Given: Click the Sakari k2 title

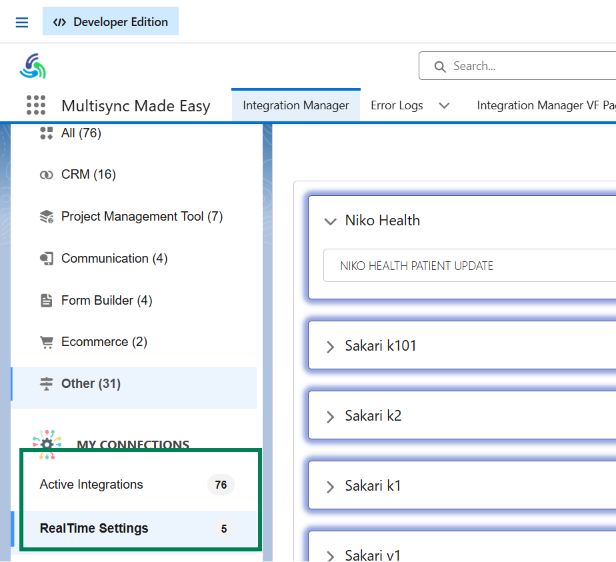Looking at the screenshot, I should pyautogui.click(x=373, y=416).
